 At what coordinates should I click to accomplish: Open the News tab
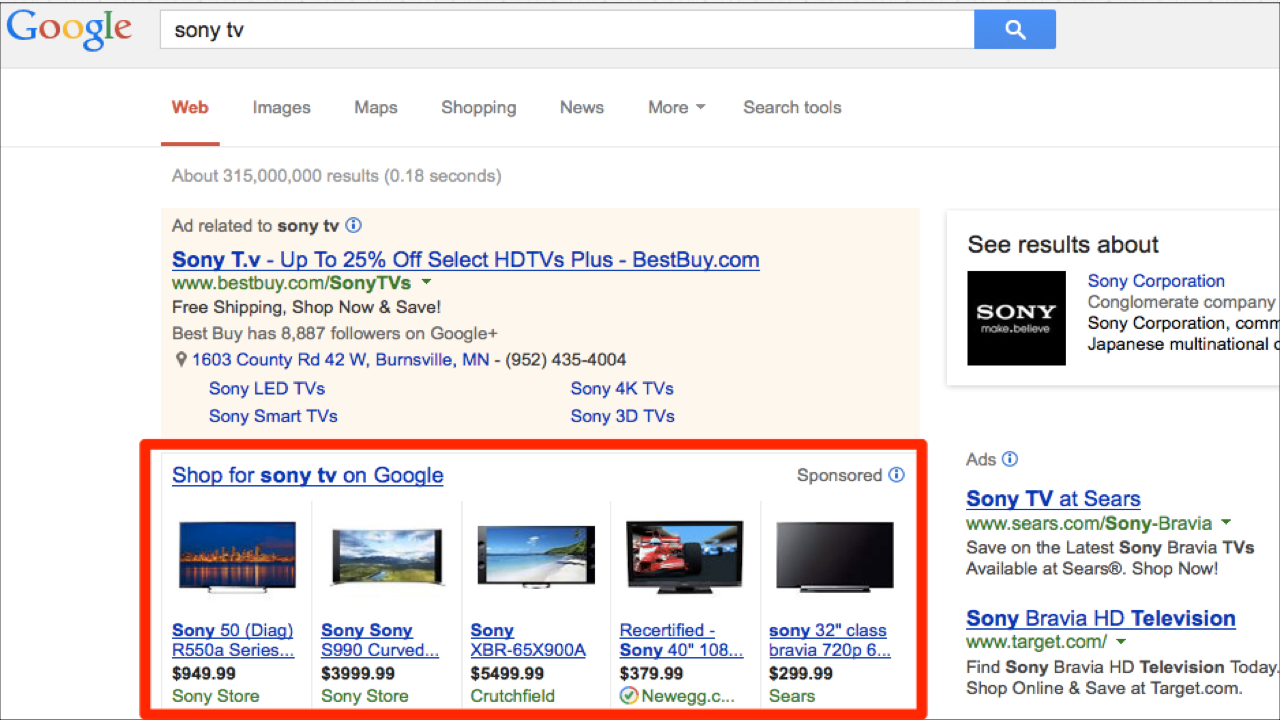[582, 107]
